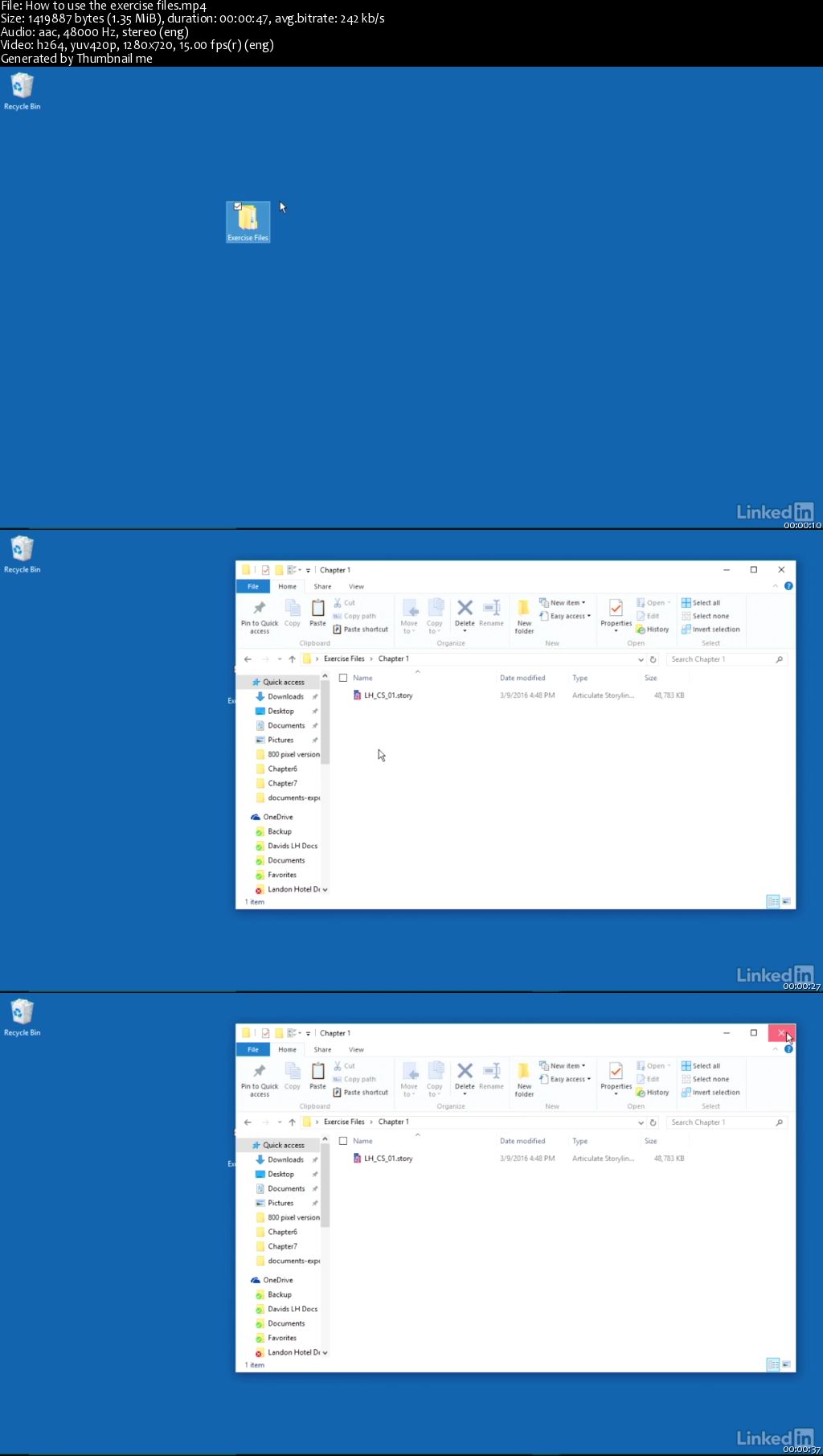This screenshot has height=1456, width=823.
Task: Open Downloads in 00:00:27 frame sidebar
Action: [x=285, y=696]
